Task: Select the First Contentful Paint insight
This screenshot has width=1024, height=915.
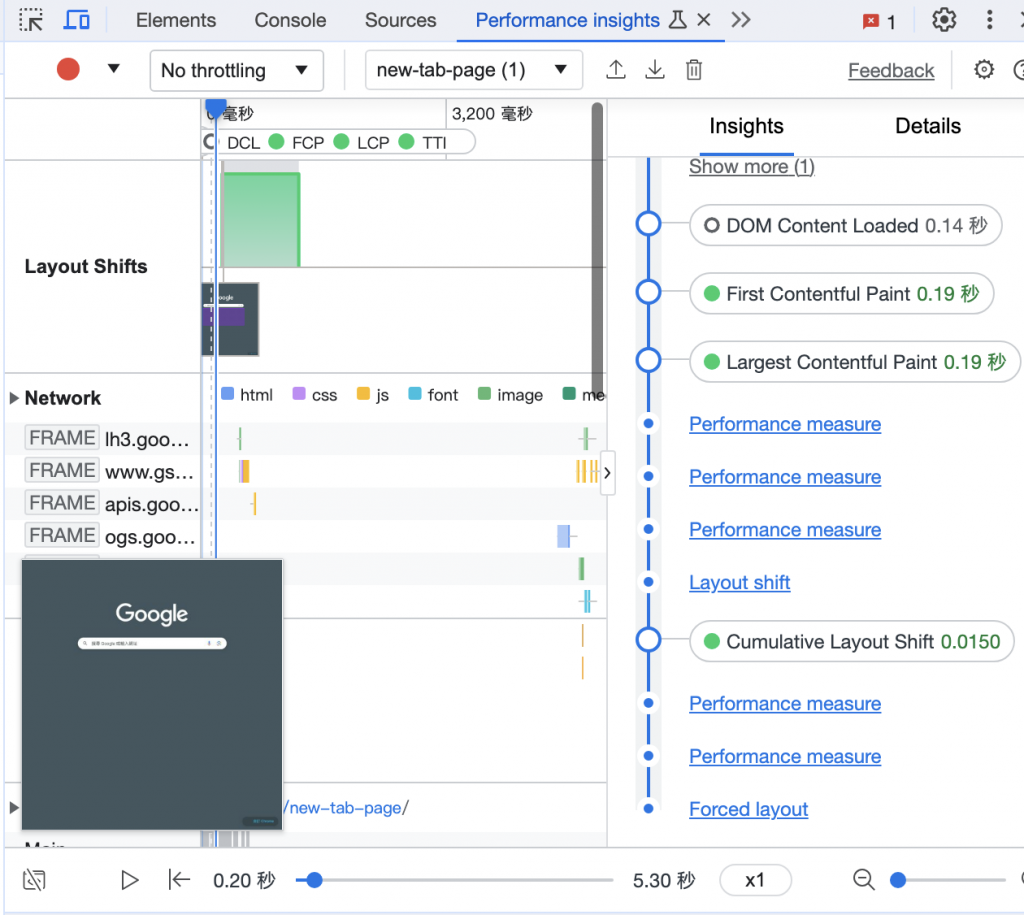Action: click(x=842, y=294)
